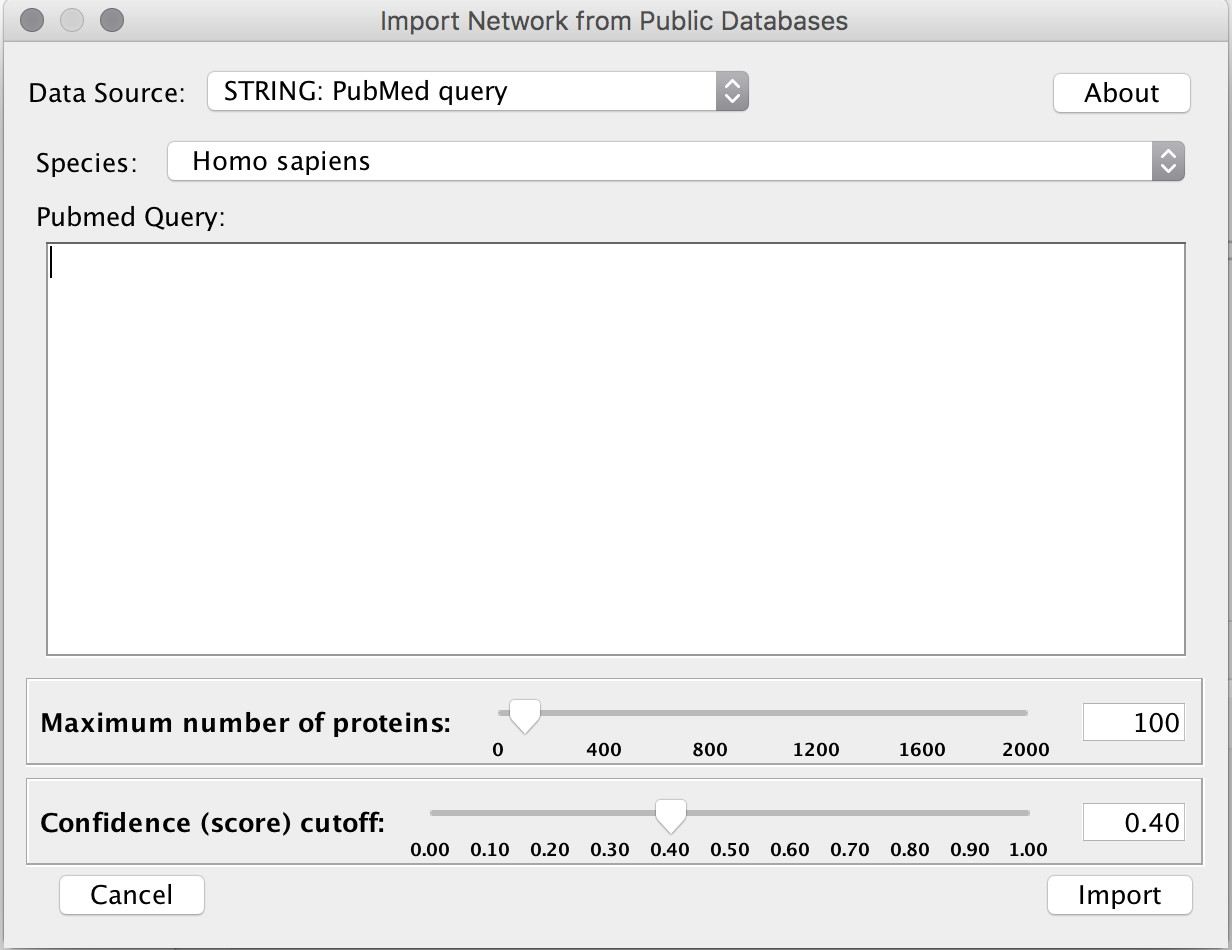Screen dimensions: 1232x950
Task: Click the Confidence score cutoff slider thumb
Action: [x=670, y=816]
